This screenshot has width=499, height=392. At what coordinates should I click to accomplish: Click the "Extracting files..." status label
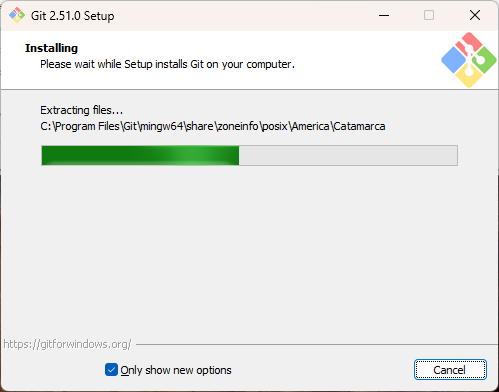point(82,110)
